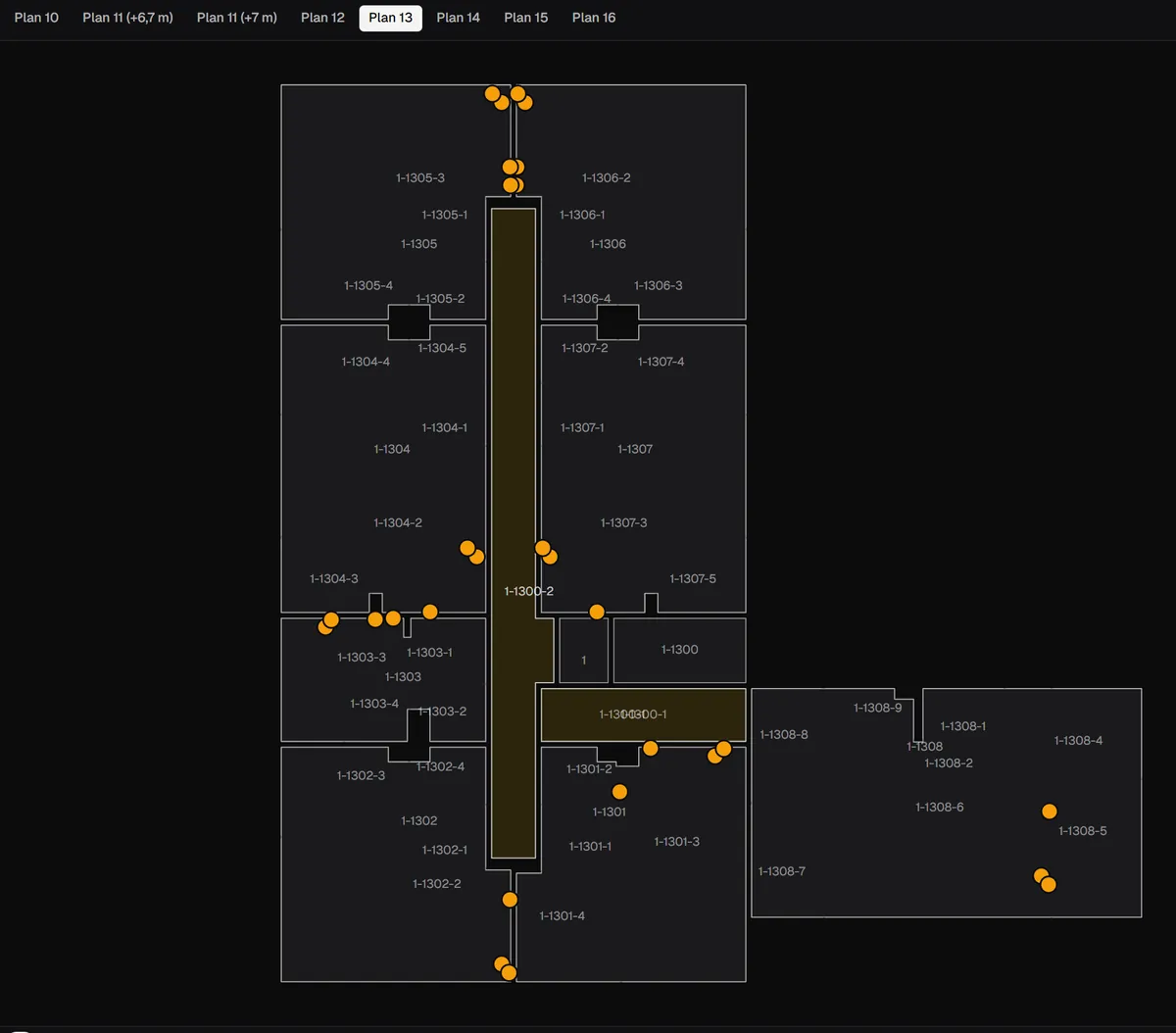Select room 1-1304-3 label
The width and height of the screenshot is (1176, 1033).
(x=334, y=579)
